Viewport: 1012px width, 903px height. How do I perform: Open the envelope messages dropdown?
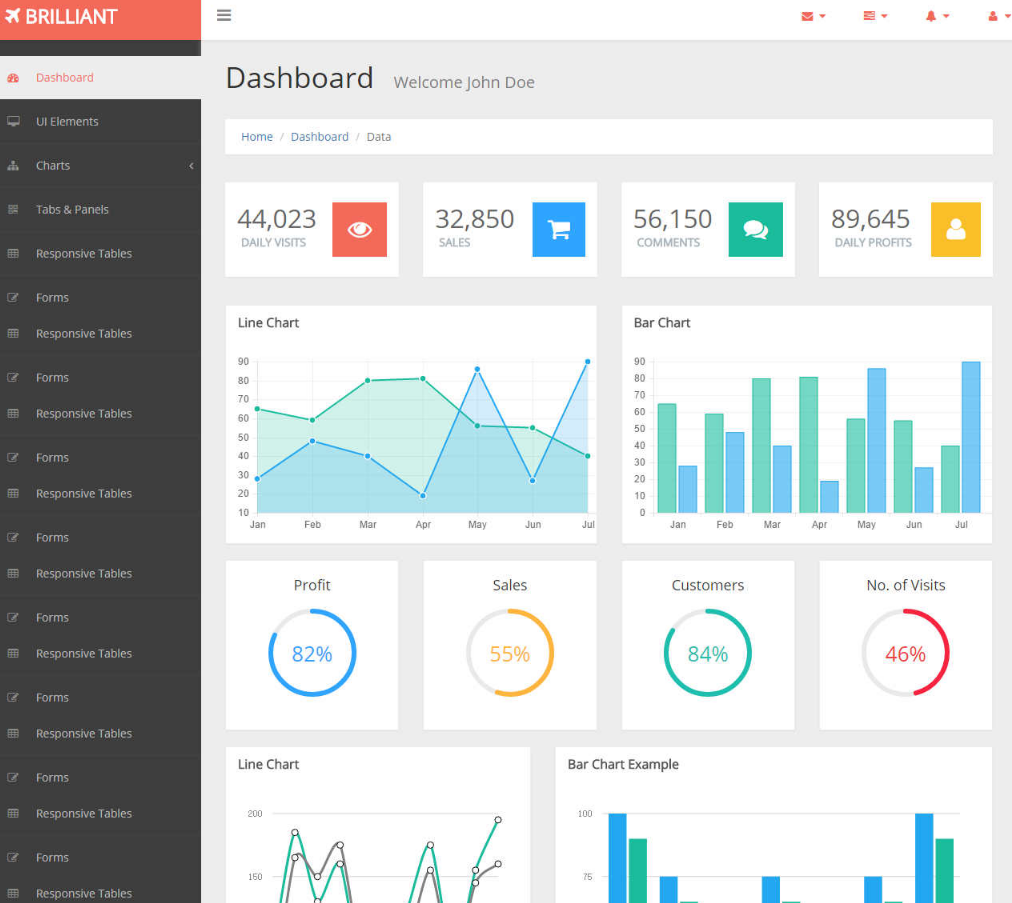pyautogui.click(x=813, y=16)
